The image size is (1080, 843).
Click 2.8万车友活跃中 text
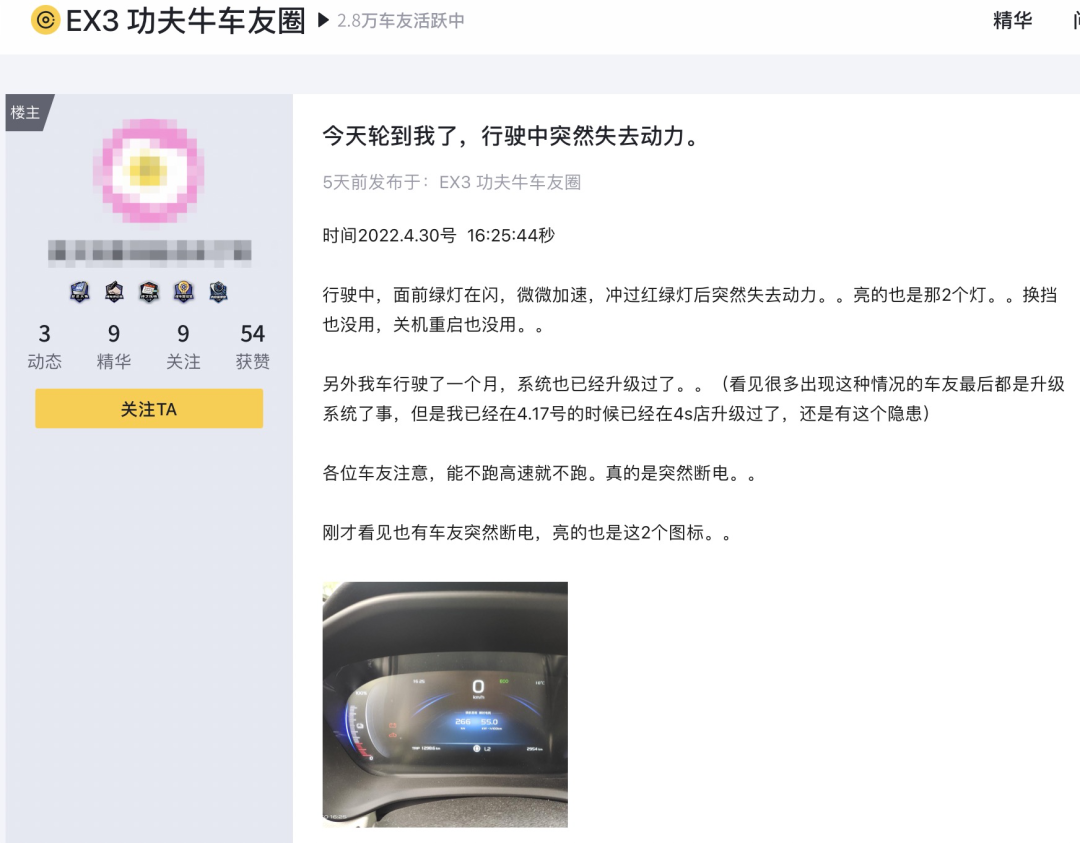pos(401,21)
